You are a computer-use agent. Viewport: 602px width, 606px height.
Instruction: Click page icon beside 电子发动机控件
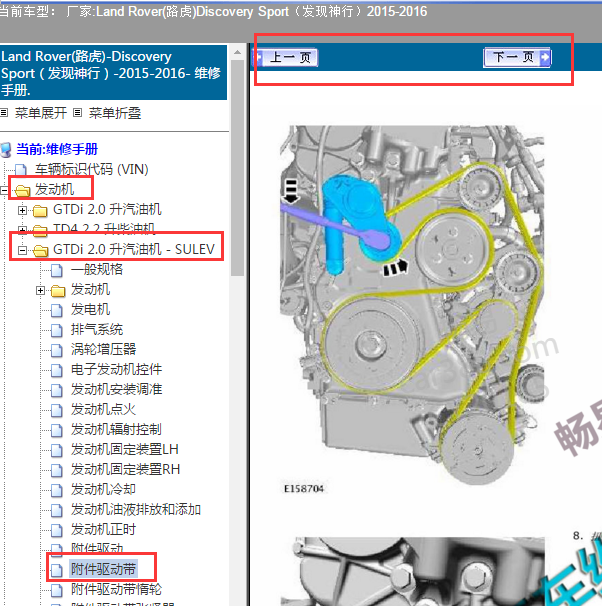click(57, 370)
